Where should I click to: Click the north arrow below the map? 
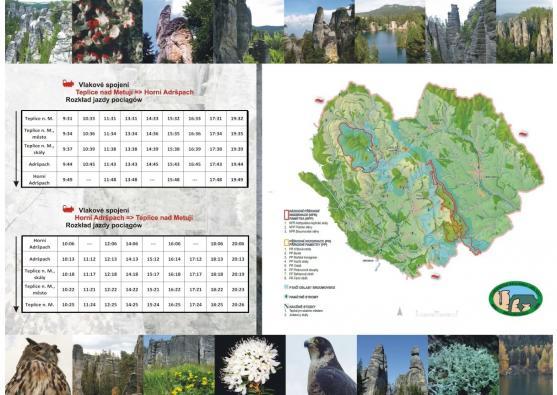[400, 312]
